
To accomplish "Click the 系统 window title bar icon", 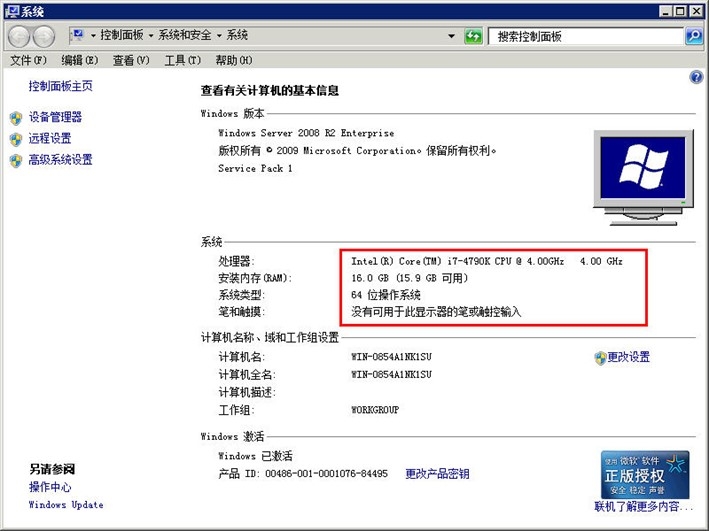I will tap(11, 11).
